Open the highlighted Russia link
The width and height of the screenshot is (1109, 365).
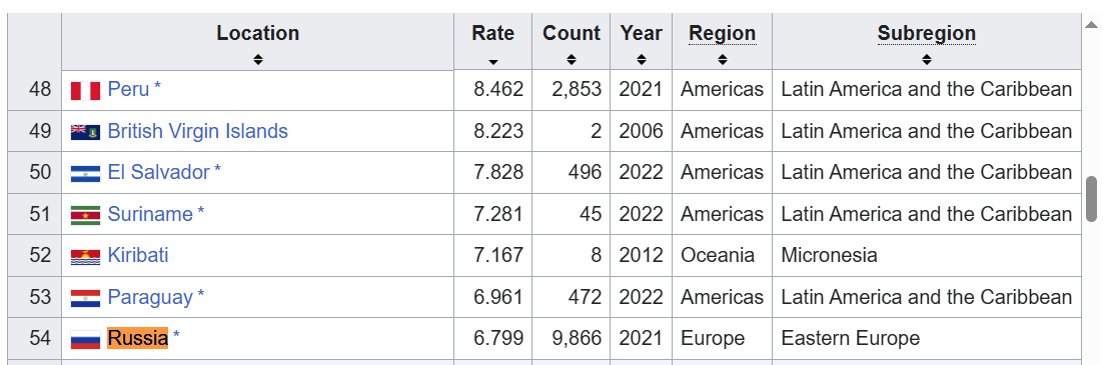(x=138, y=338)
